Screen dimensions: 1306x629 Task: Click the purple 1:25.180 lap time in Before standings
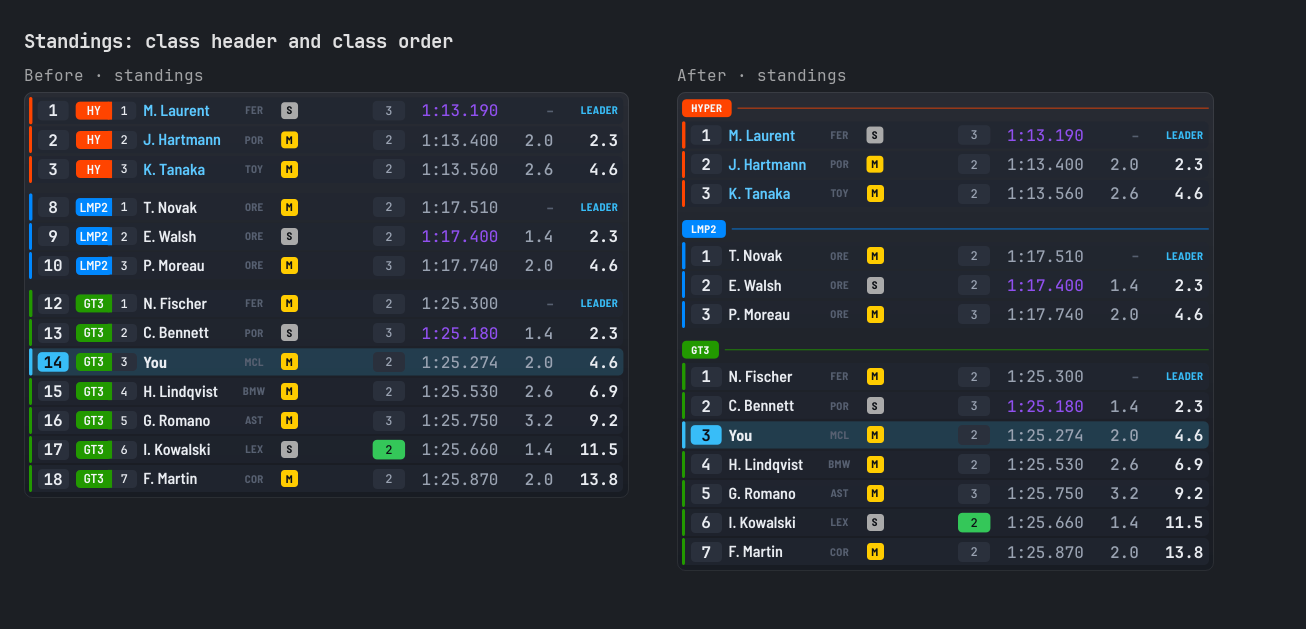460,333
